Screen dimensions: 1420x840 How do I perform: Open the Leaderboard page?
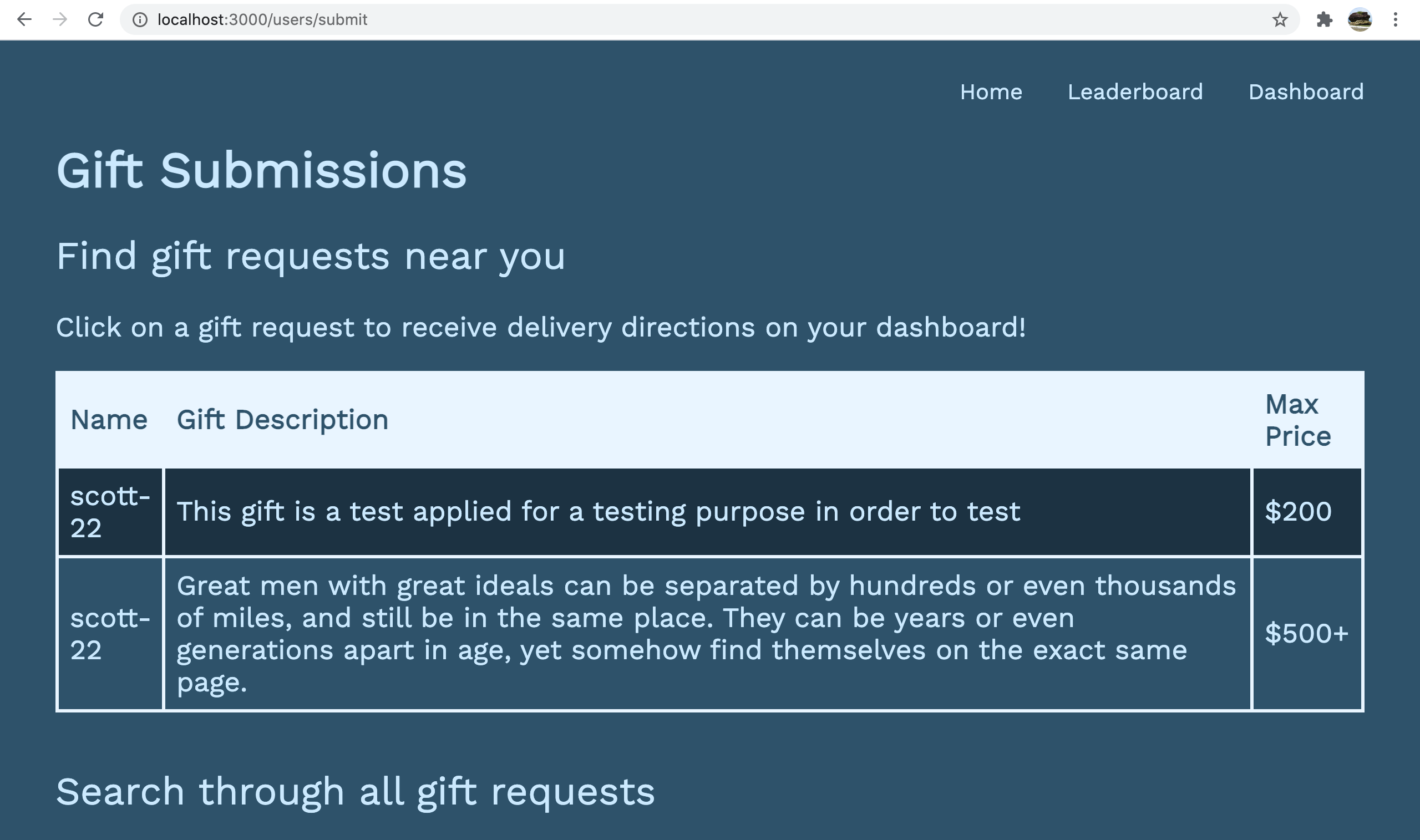tap(1135, 91)
